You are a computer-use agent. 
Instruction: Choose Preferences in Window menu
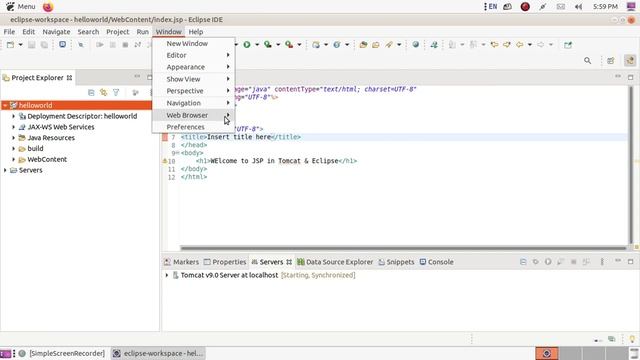[193, 127]
